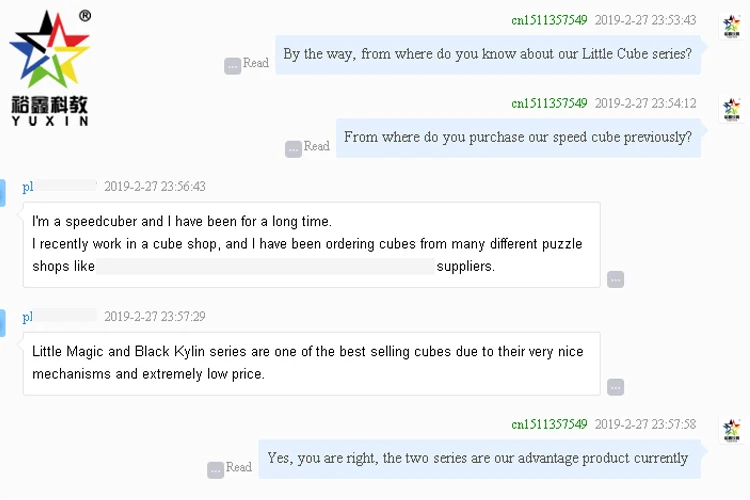Open ellipsis icon next to speed cube purchase message
This screenshot has width=750, height=500.
(x=293, y=149)
